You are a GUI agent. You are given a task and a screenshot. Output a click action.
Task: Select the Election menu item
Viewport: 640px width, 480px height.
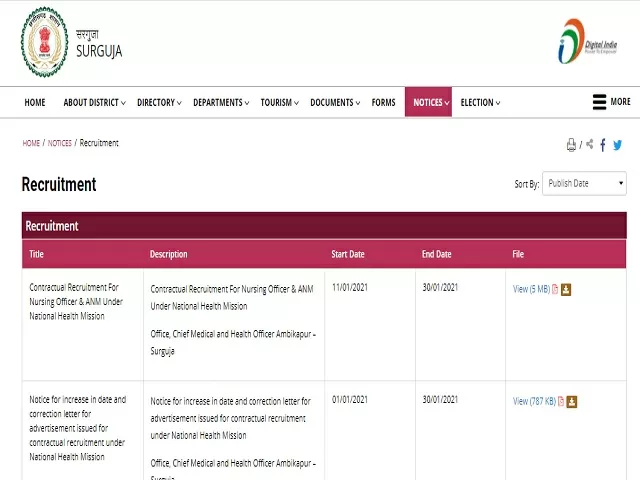(480, 102)
